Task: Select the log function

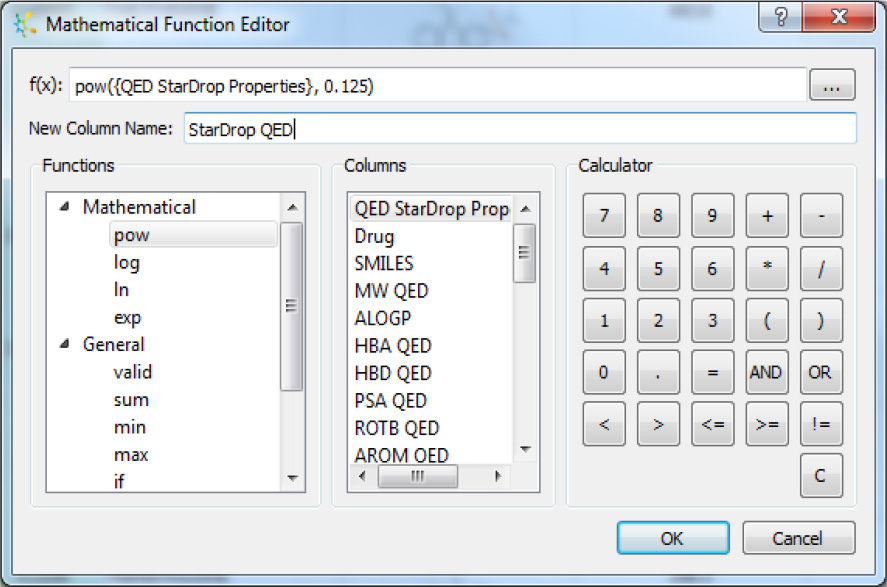Action: 128,262
